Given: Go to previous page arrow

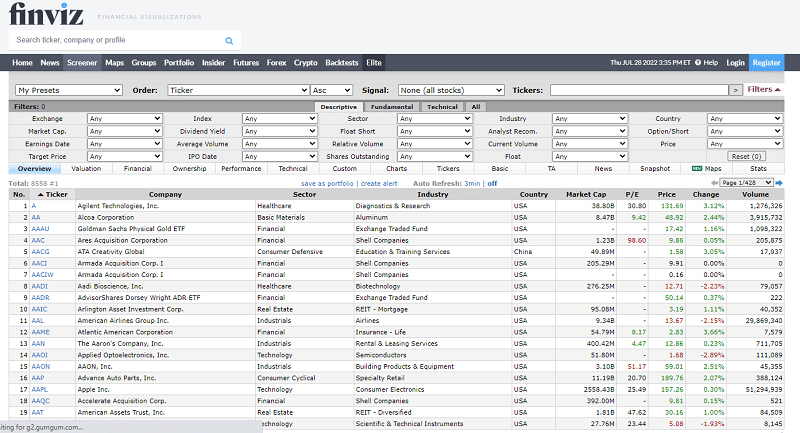Looking at the screenshot, I should coord(714,183).
